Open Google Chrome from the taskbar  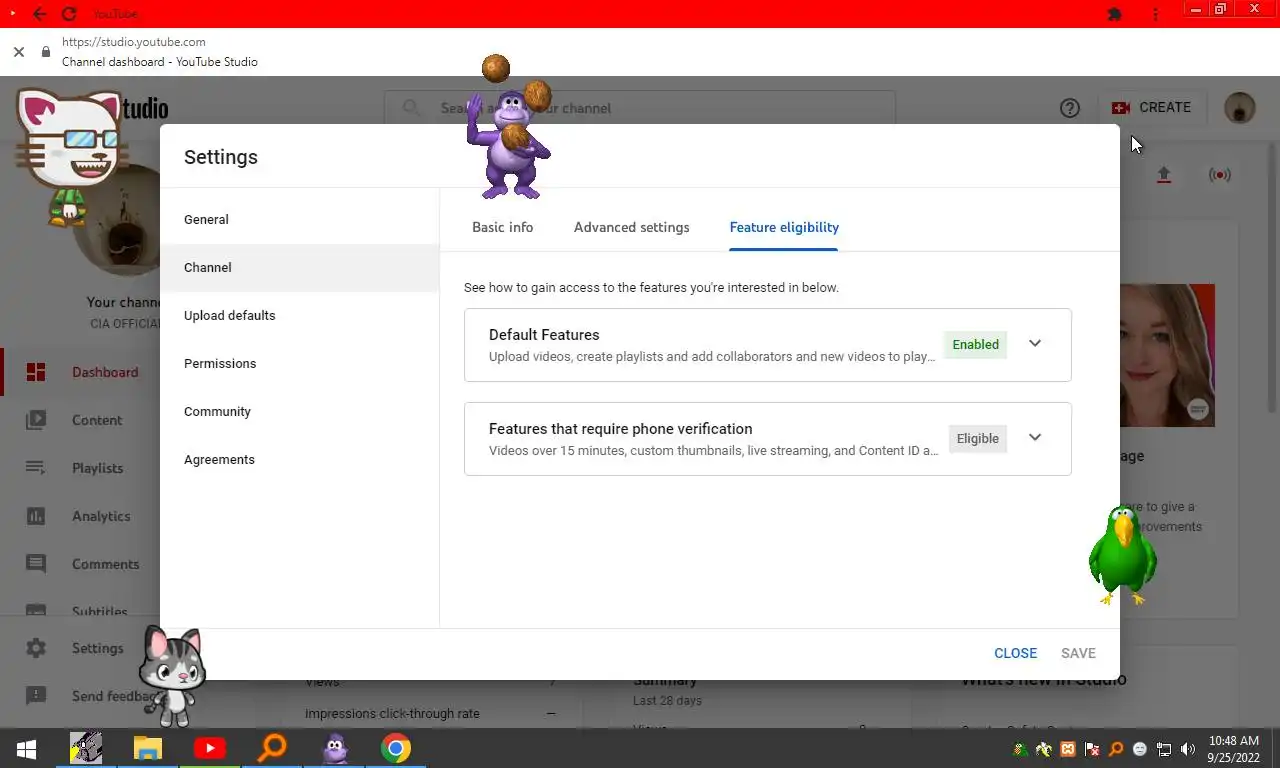click(x=396, y=748)
